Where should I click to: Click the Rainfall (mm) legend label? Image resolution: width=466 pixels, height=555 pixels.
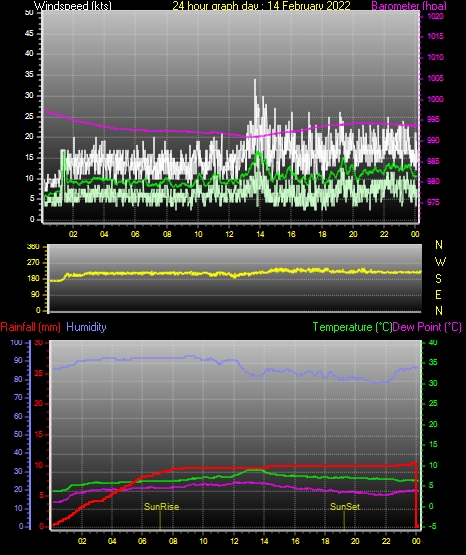(30, 327)
